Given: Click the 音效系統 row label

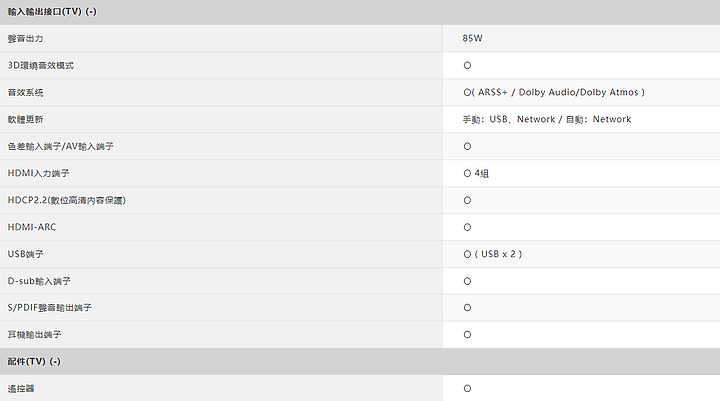Looking at the screenshot, I should click(x=25, y=92).
